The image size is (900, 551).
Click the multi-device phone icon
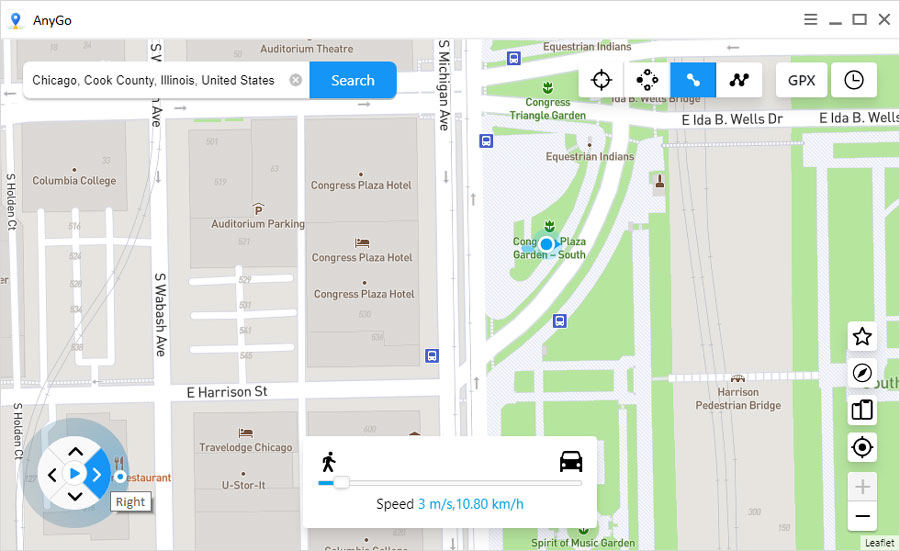862,410
